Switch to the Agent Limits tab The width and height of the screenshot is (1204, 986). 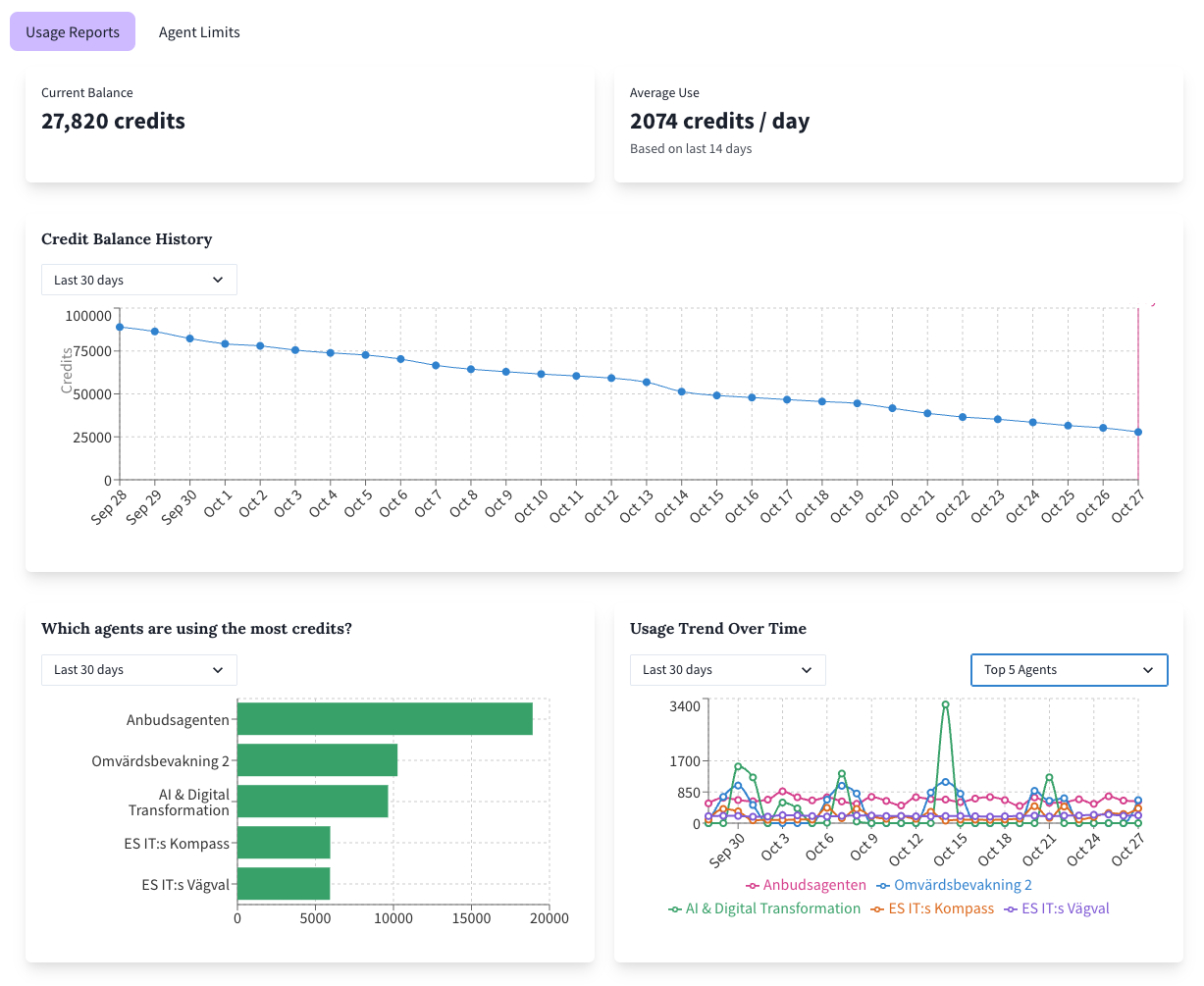pyautogui.click(x=199, y=32)
